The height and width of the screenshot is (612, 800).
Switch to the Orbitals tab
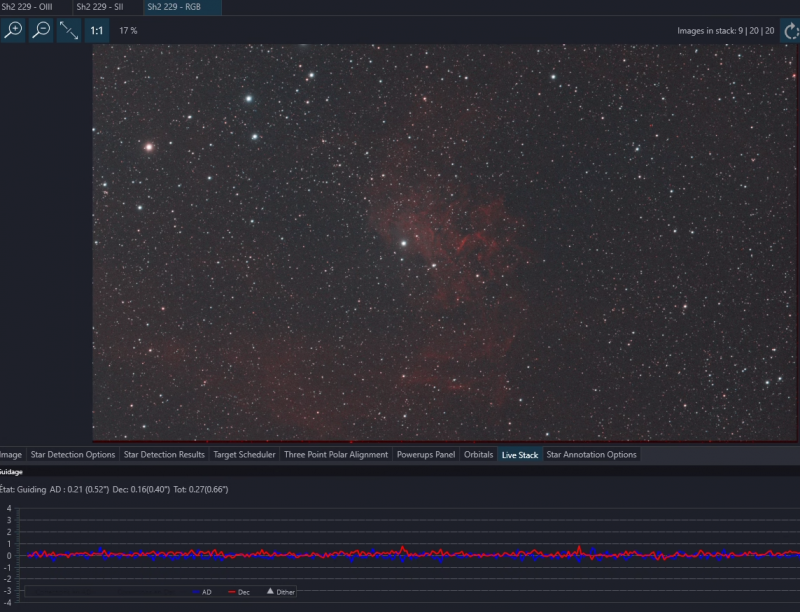pyautogui.click(x=479, y=454)
